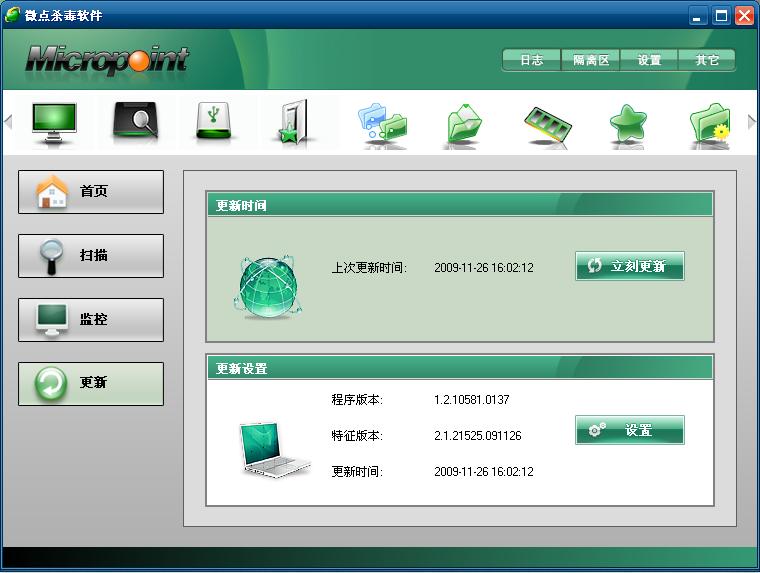Screen dimensions: 760x573
Task: Click 设置 button in 更新设置 panel
Action: [630, 430]
